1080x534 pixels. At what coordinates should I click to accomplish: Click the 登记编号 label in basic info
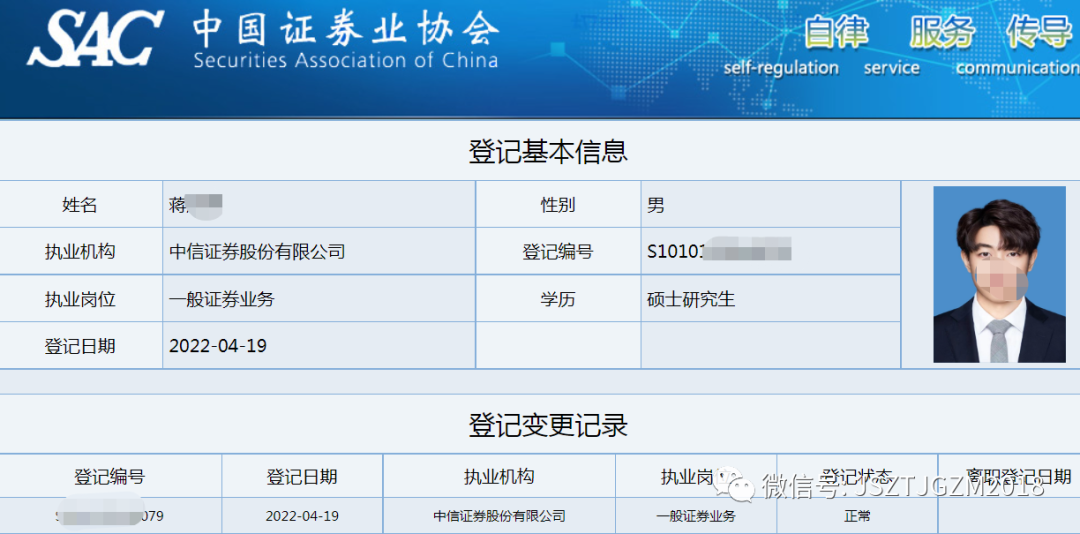[557, 251]
